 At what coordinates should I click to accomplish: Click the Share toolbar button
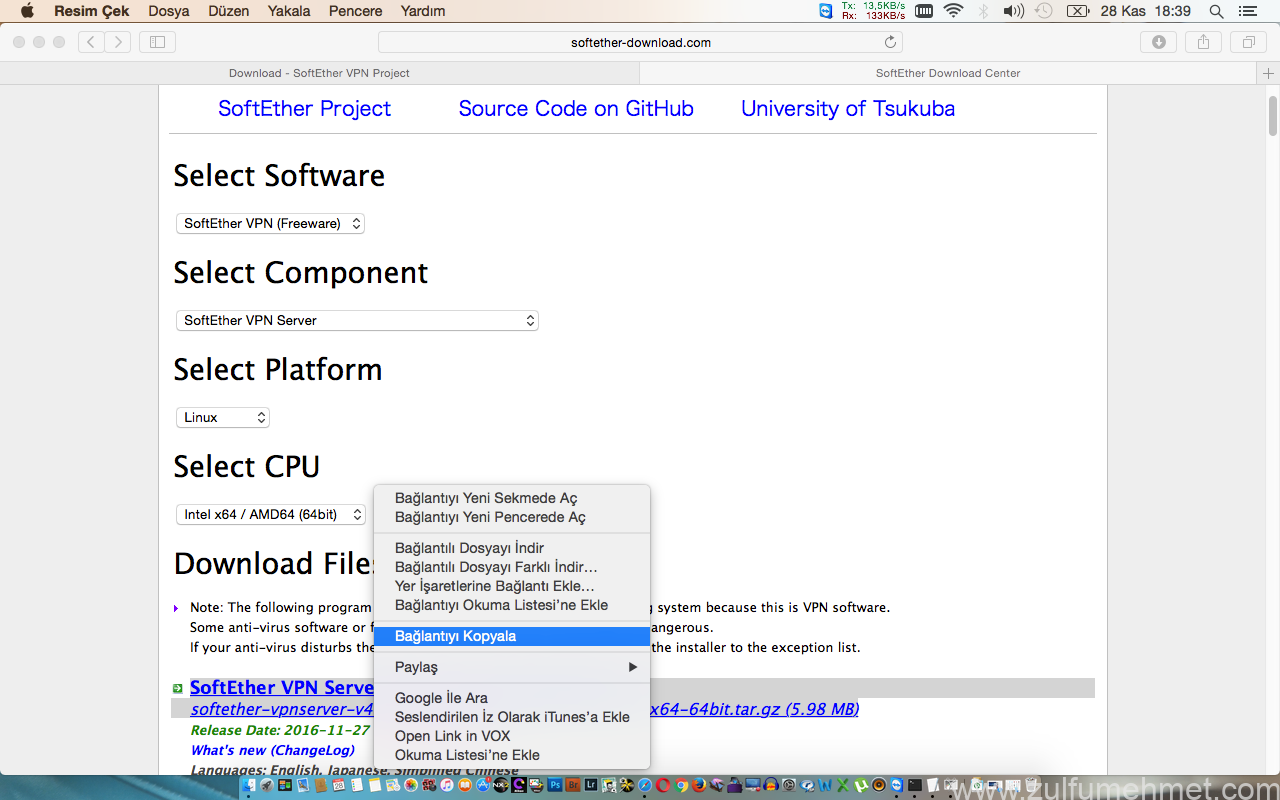pyautogui.click(x=1203, y=42)
